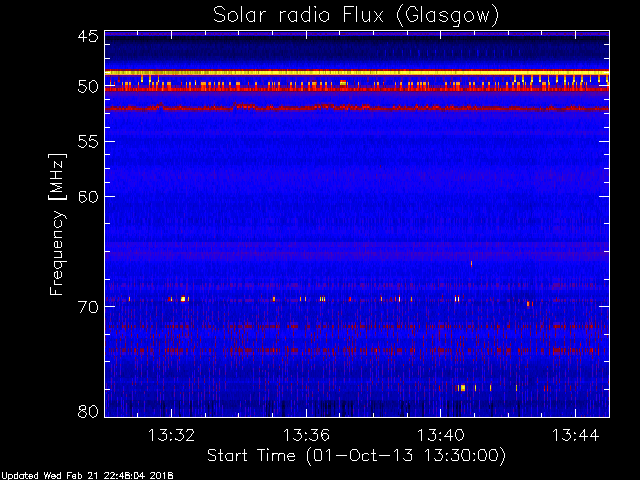Viewport: 640px width, 480px height.
Task: Click the 50 frequency tick label
Action: point(88,87)
